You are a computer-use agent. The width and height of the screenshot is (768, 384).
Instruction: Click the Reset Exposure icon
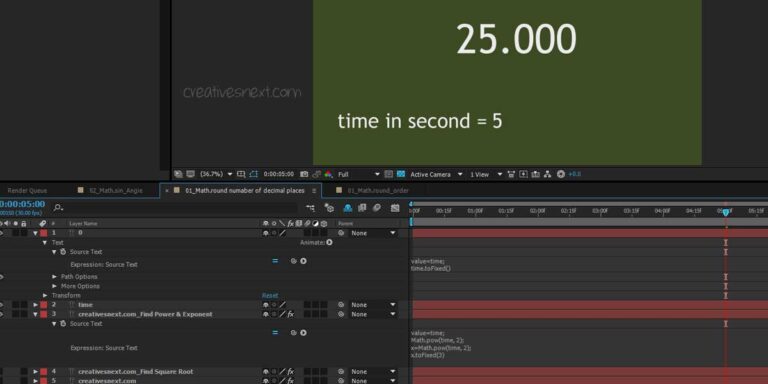click(x=561, y=174)
